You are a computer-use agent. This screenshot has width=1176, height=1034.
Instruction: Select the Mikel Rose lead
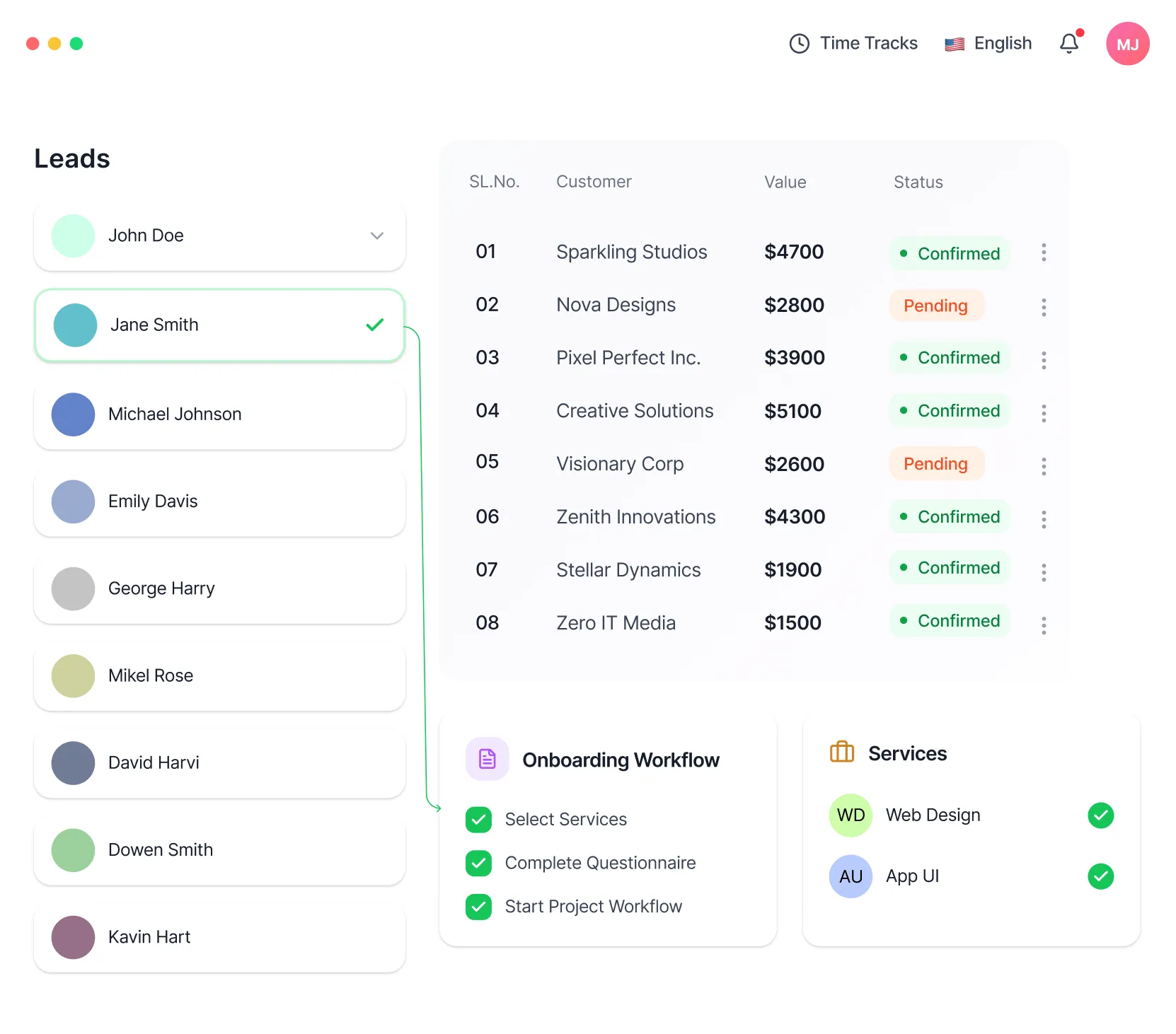(219, 675)
